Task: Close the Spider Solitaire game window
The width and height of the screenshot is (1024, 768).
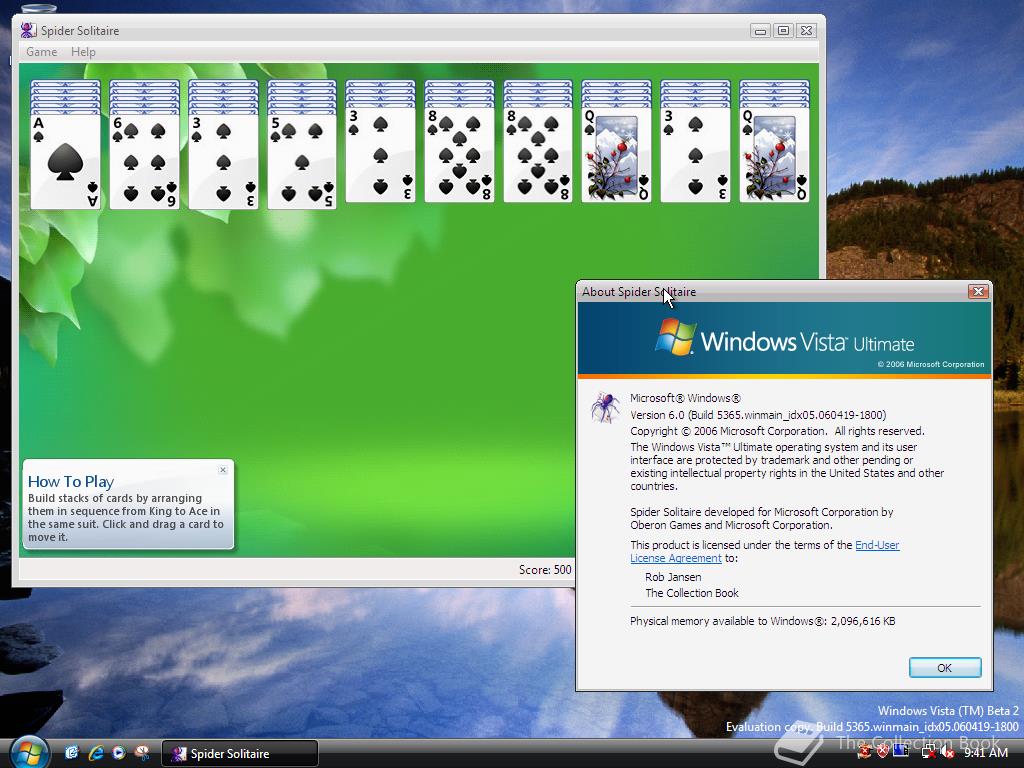Action: (x=807, y=30)
